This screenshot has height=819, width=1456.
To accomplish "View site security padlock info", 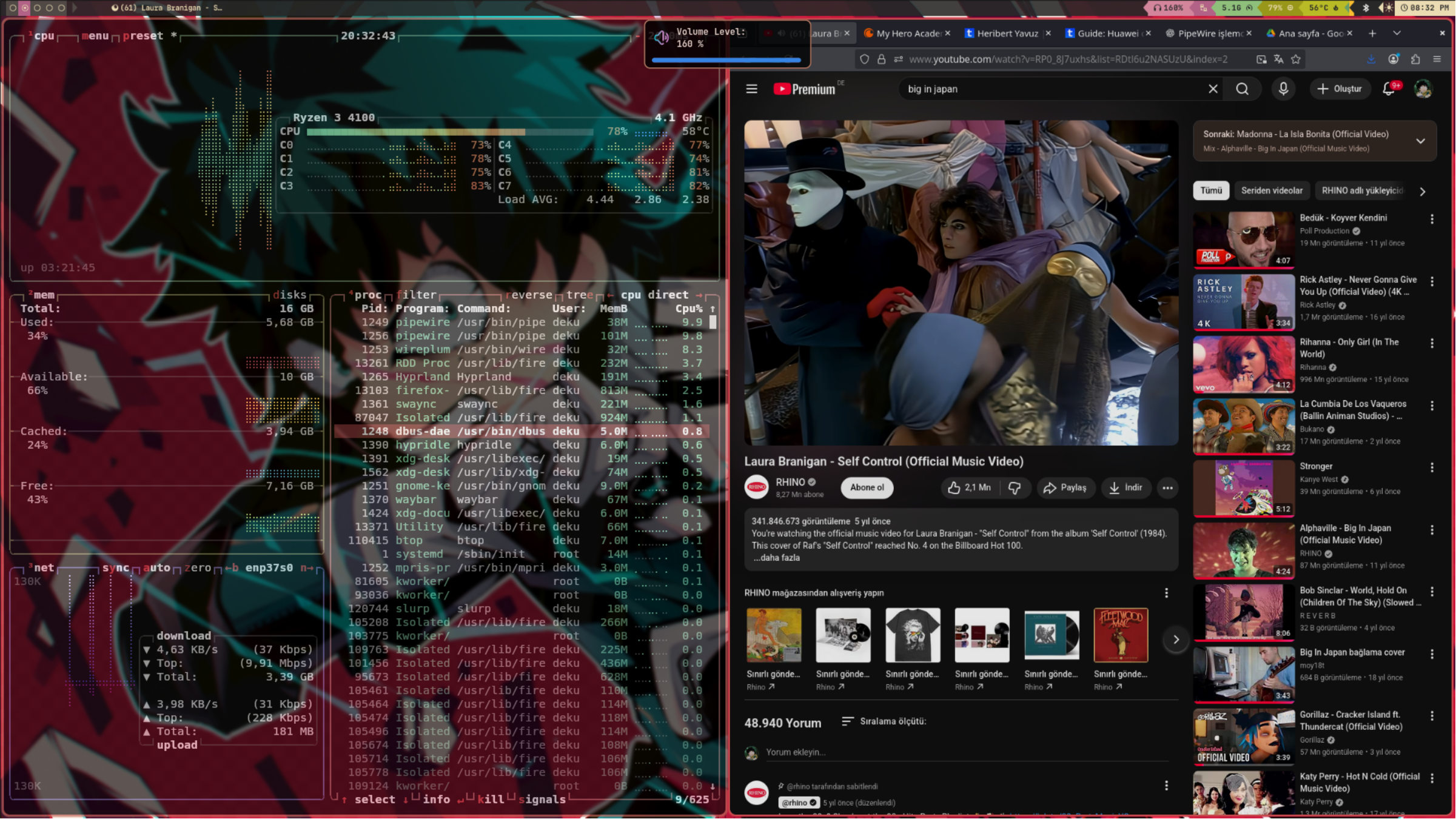I will point(882,59).
